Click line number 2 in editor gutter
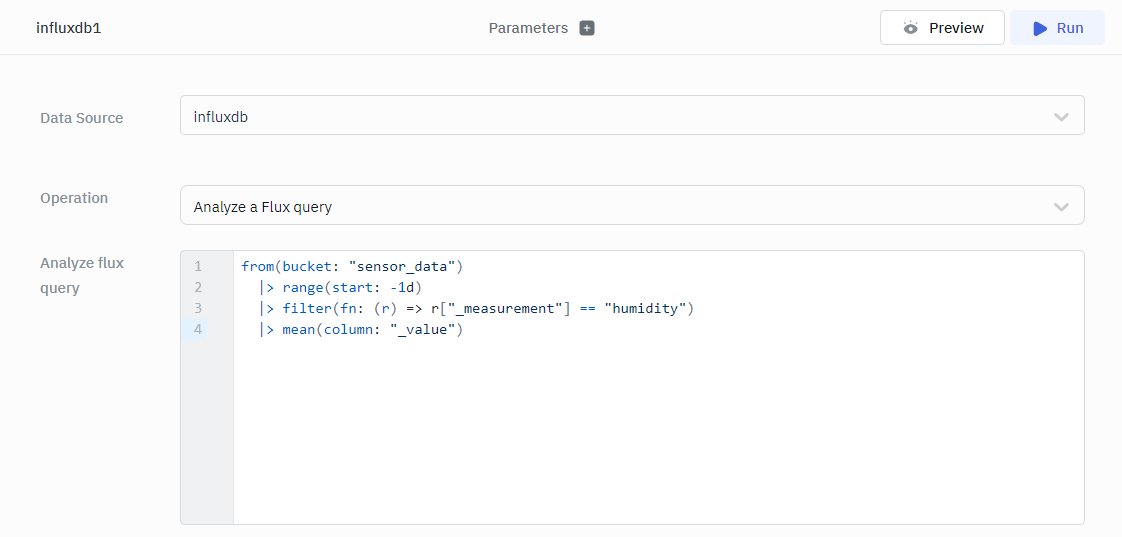This screenshot has width=1122, height=537. click(198, 287)
